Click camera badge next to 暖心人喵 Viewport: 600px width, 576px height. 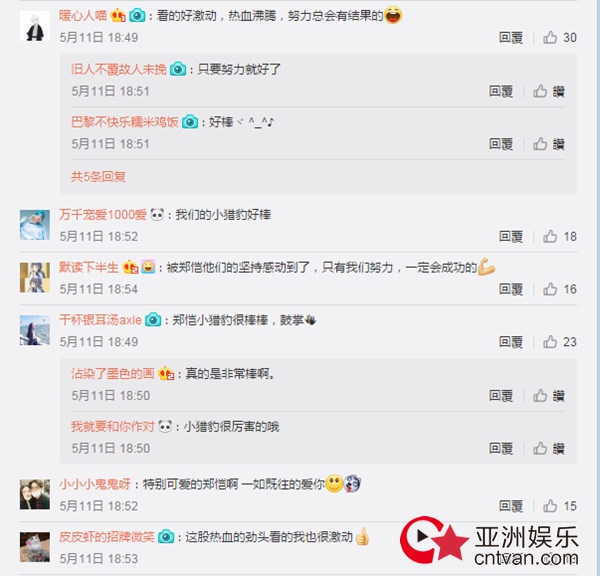click(137, 16)
